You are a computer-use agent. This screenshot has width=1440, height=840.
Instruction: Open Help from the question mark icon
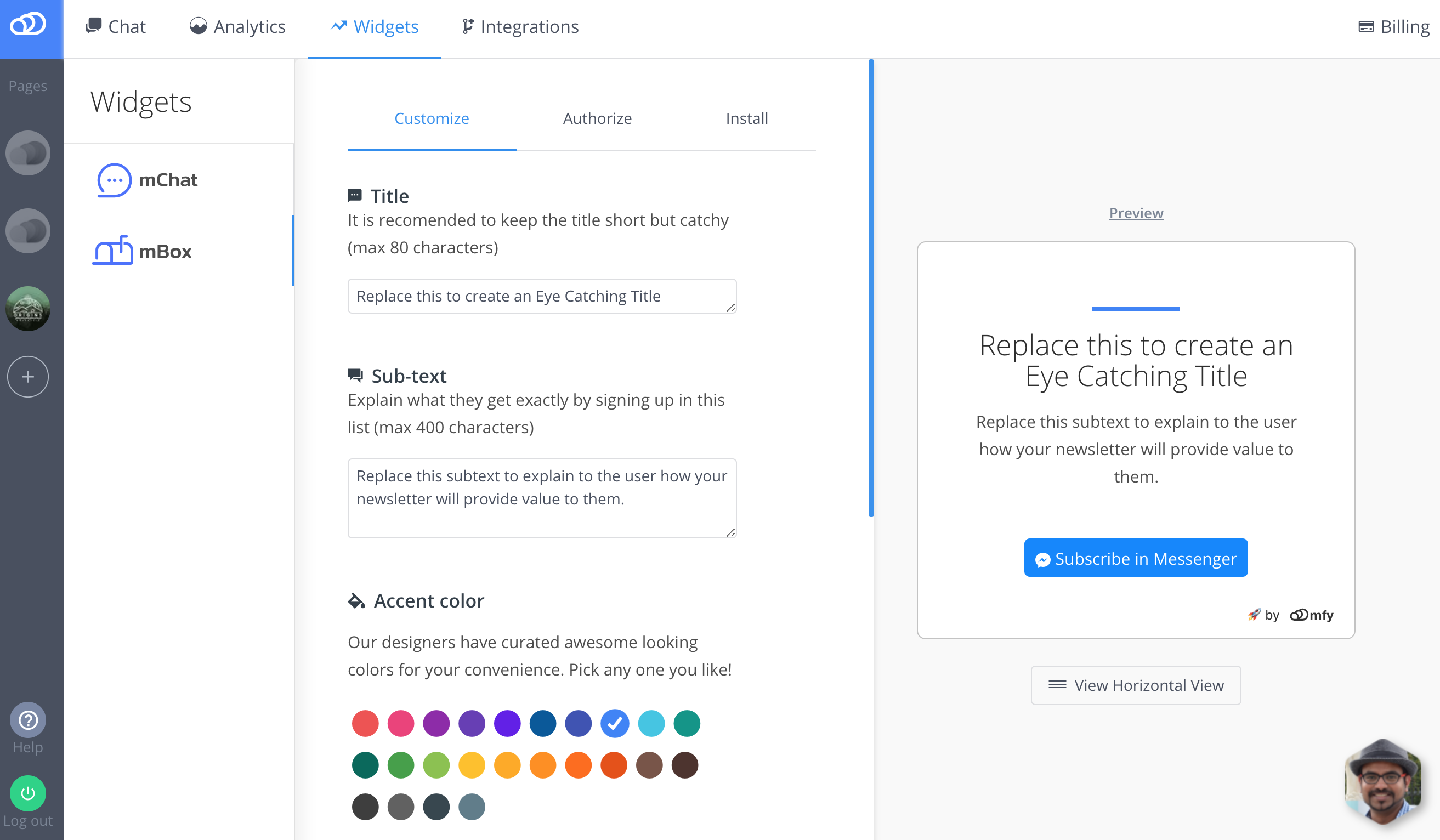(x=28, y=720)
